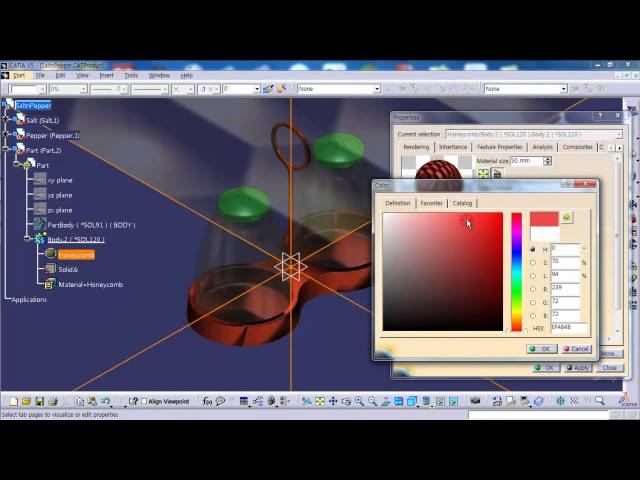
Task: Click the camera capture icon
Action: point(475,402)
